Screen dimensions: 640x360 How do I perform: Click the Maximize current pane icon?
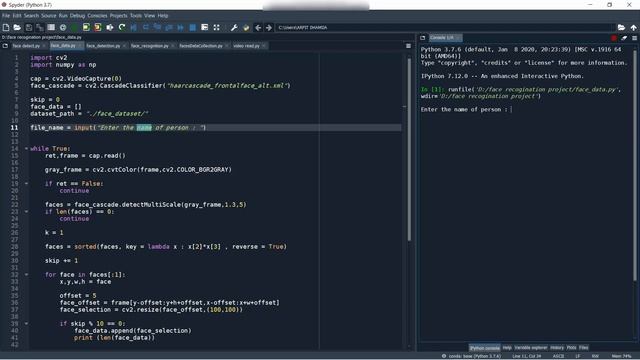pos(204,27)
